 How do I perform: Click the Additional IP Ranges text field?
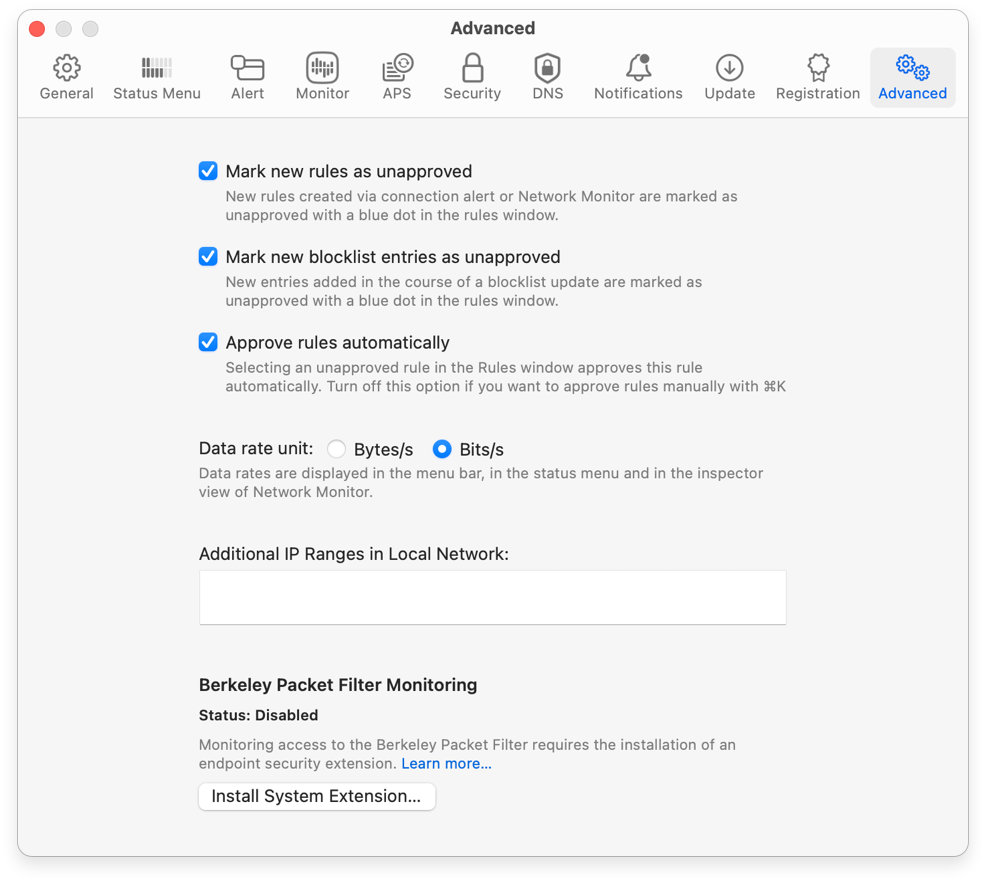(492, 597)
